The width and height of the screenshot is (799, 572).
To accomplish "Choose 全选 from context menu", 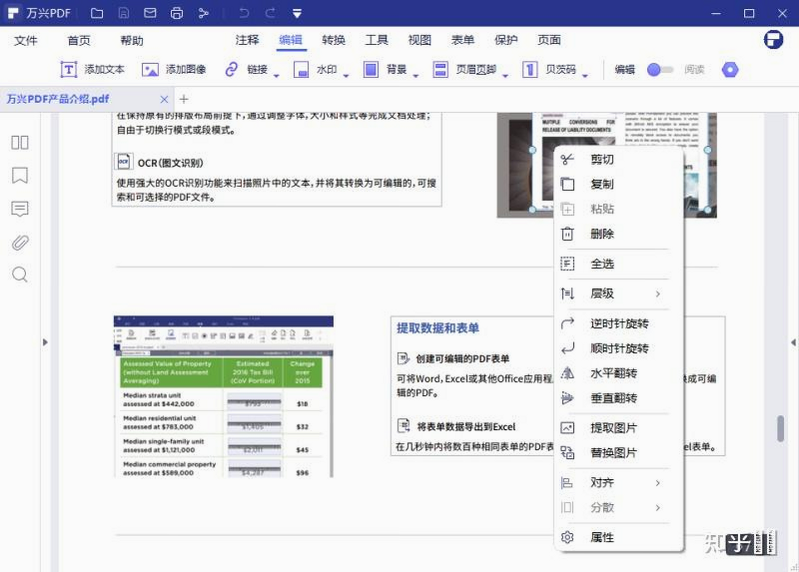I will (619, 264).
